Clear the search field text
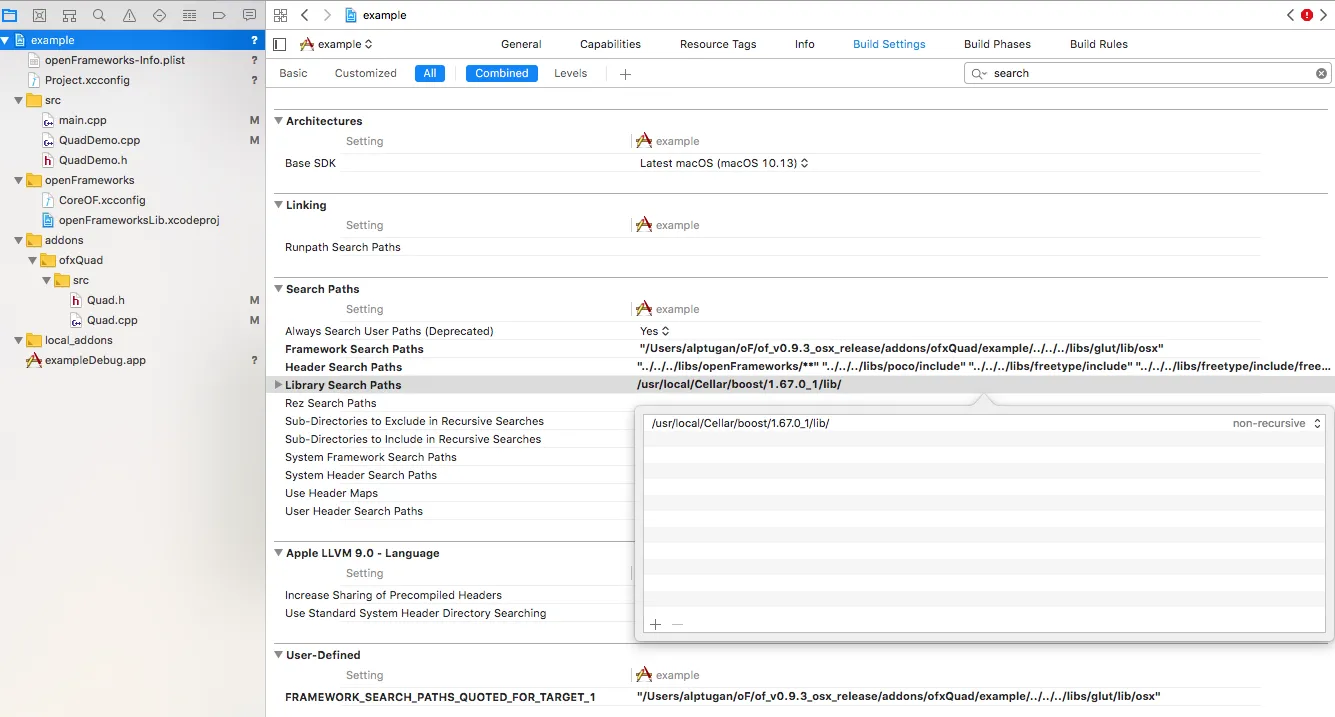Viewport: 1335px width, 717px height. click(x=1321, y=73)
